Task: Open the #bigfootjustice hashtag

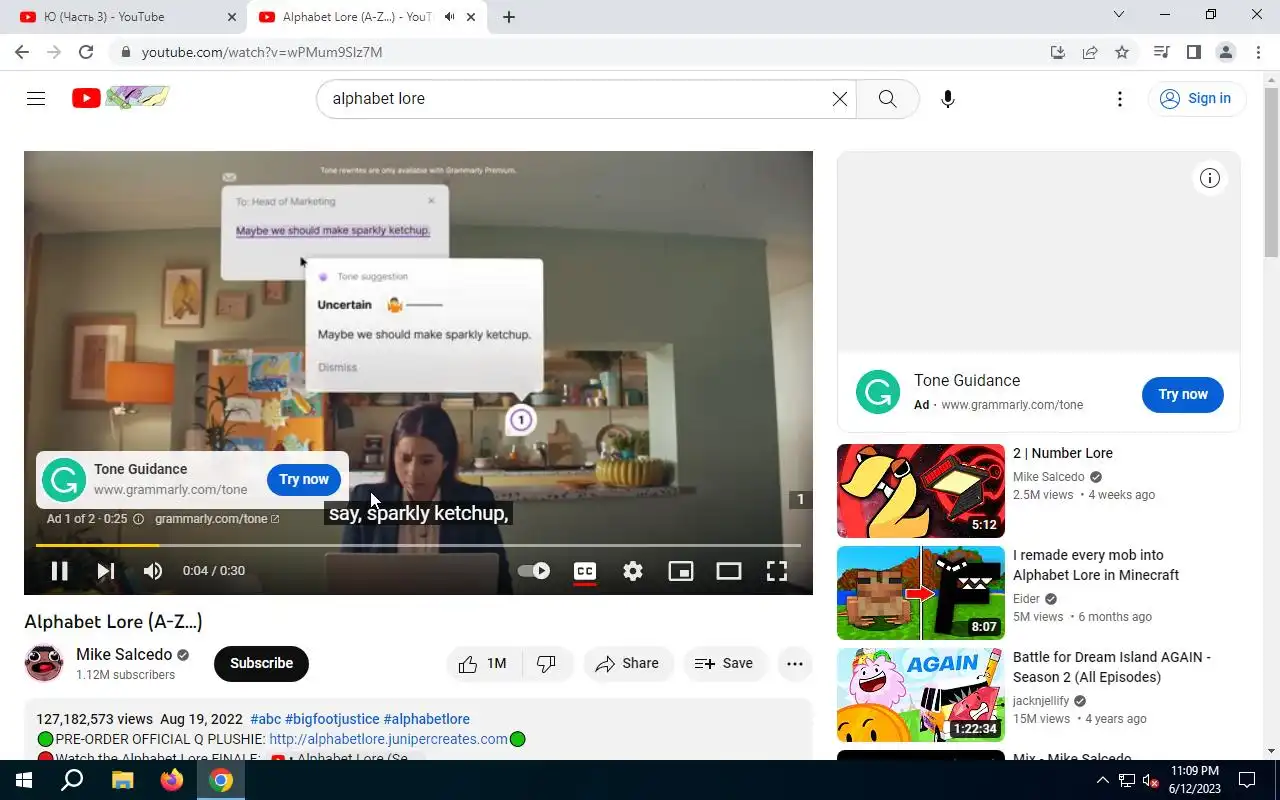Action: [x=332, y=719]
